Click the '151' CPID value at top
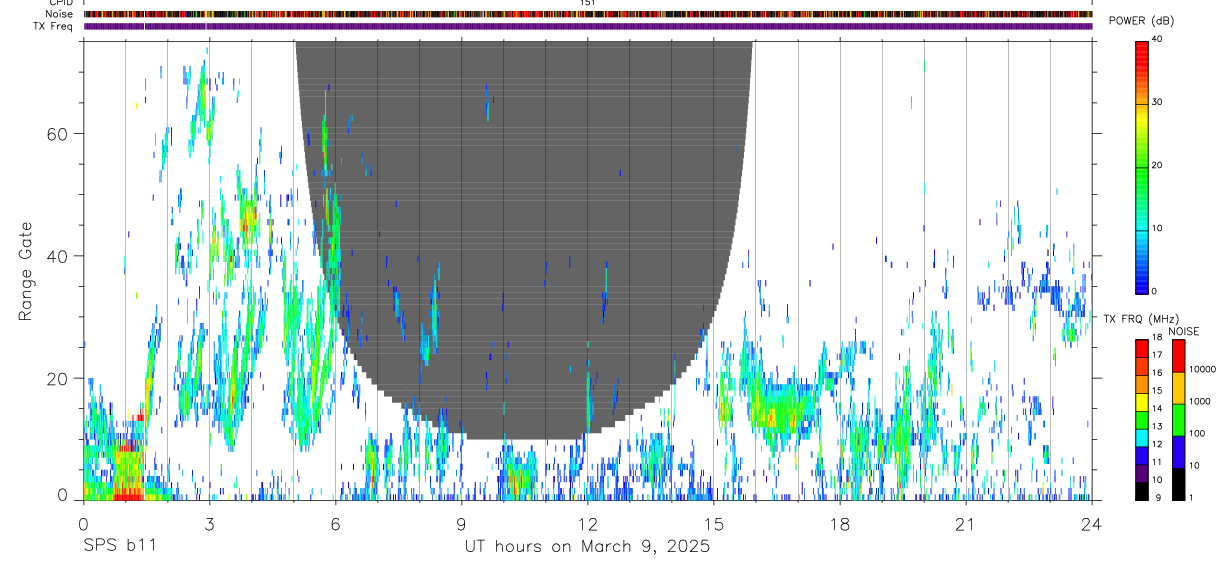Viewport: 1228px width, 567px height. pos(587,4)
